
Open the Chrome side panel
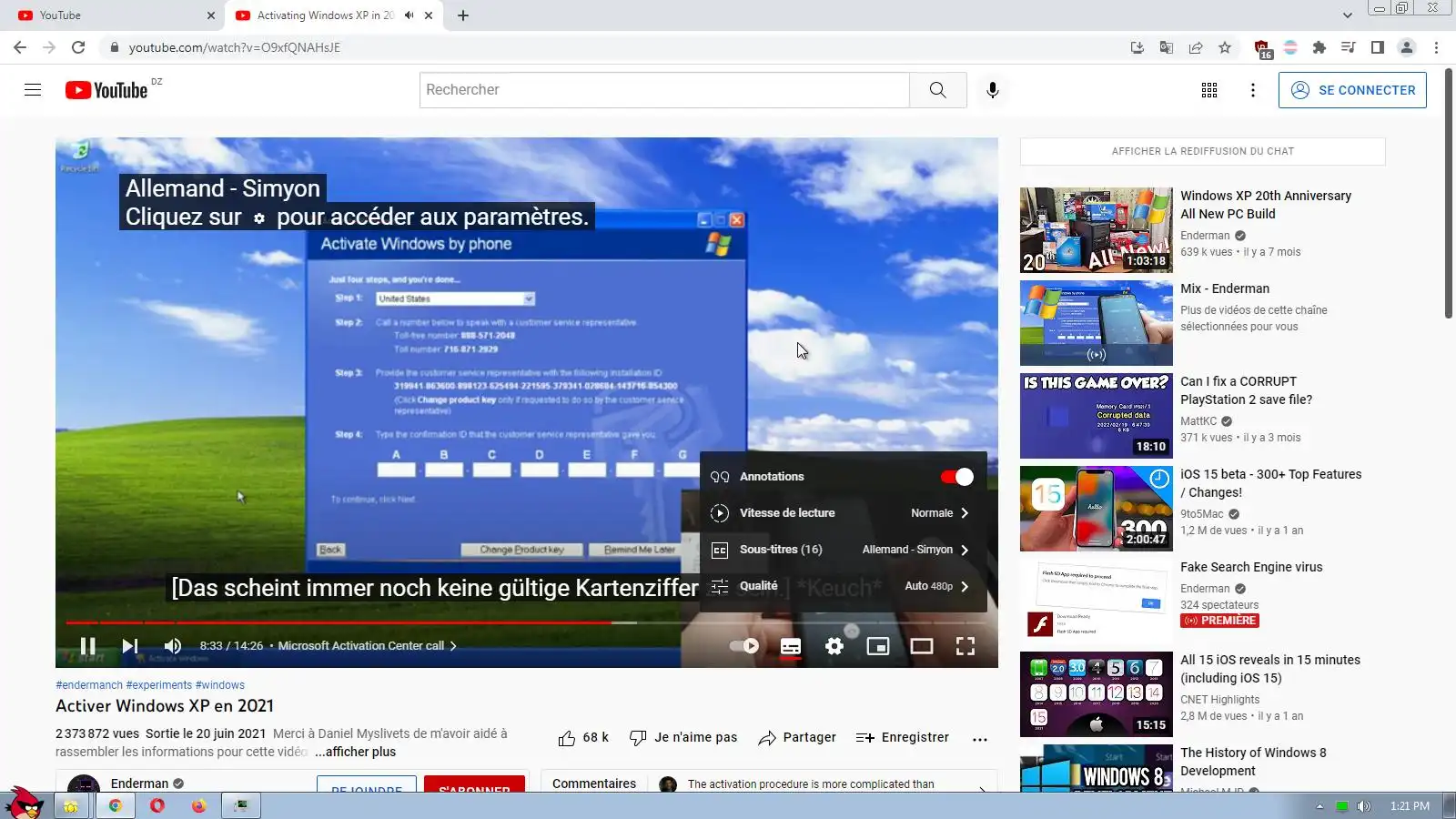1378,47
